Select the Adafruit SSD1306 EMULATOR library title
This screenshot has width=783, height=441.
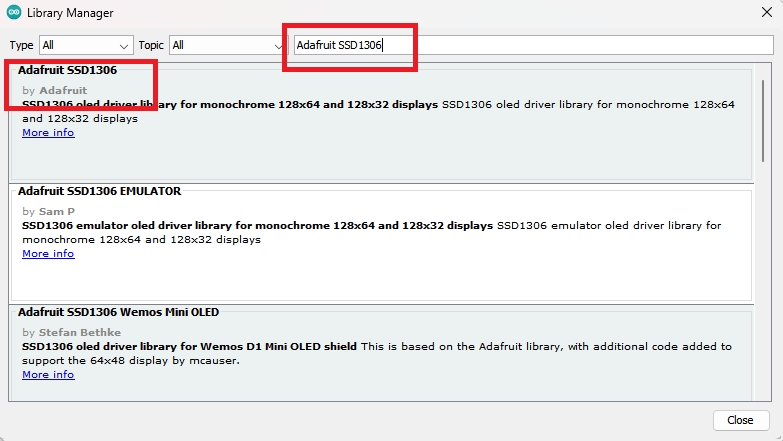(99, 191)
